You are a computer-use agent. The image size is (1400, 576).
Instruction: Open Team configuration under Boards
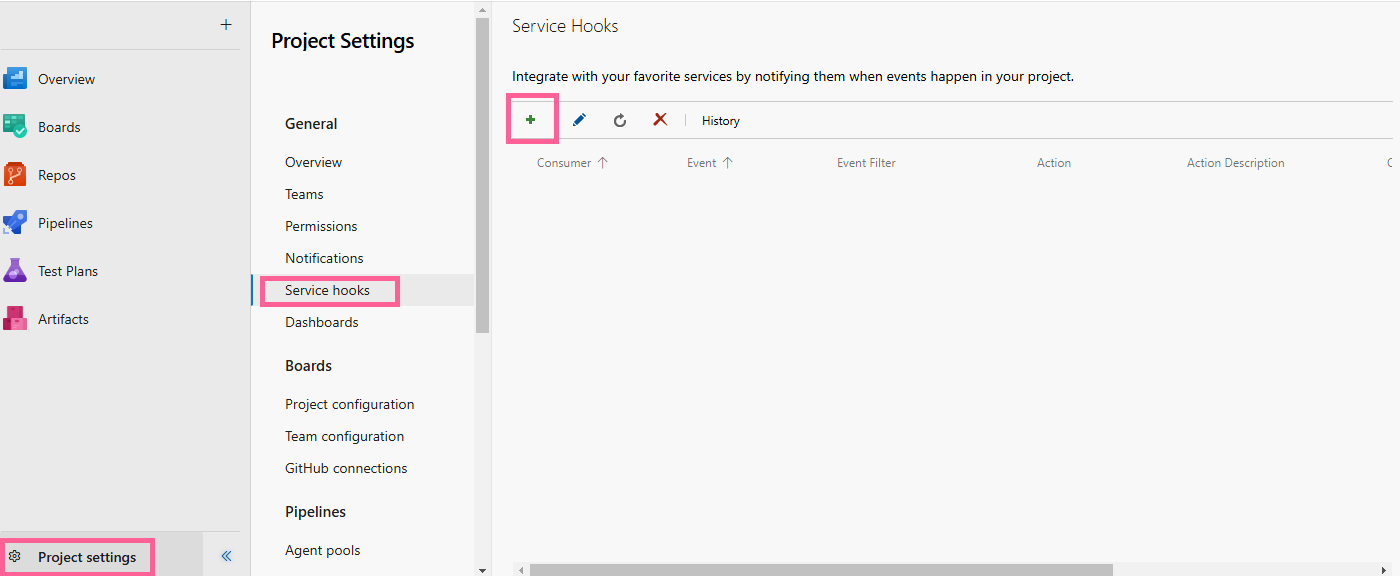click(x=344, y=436)
